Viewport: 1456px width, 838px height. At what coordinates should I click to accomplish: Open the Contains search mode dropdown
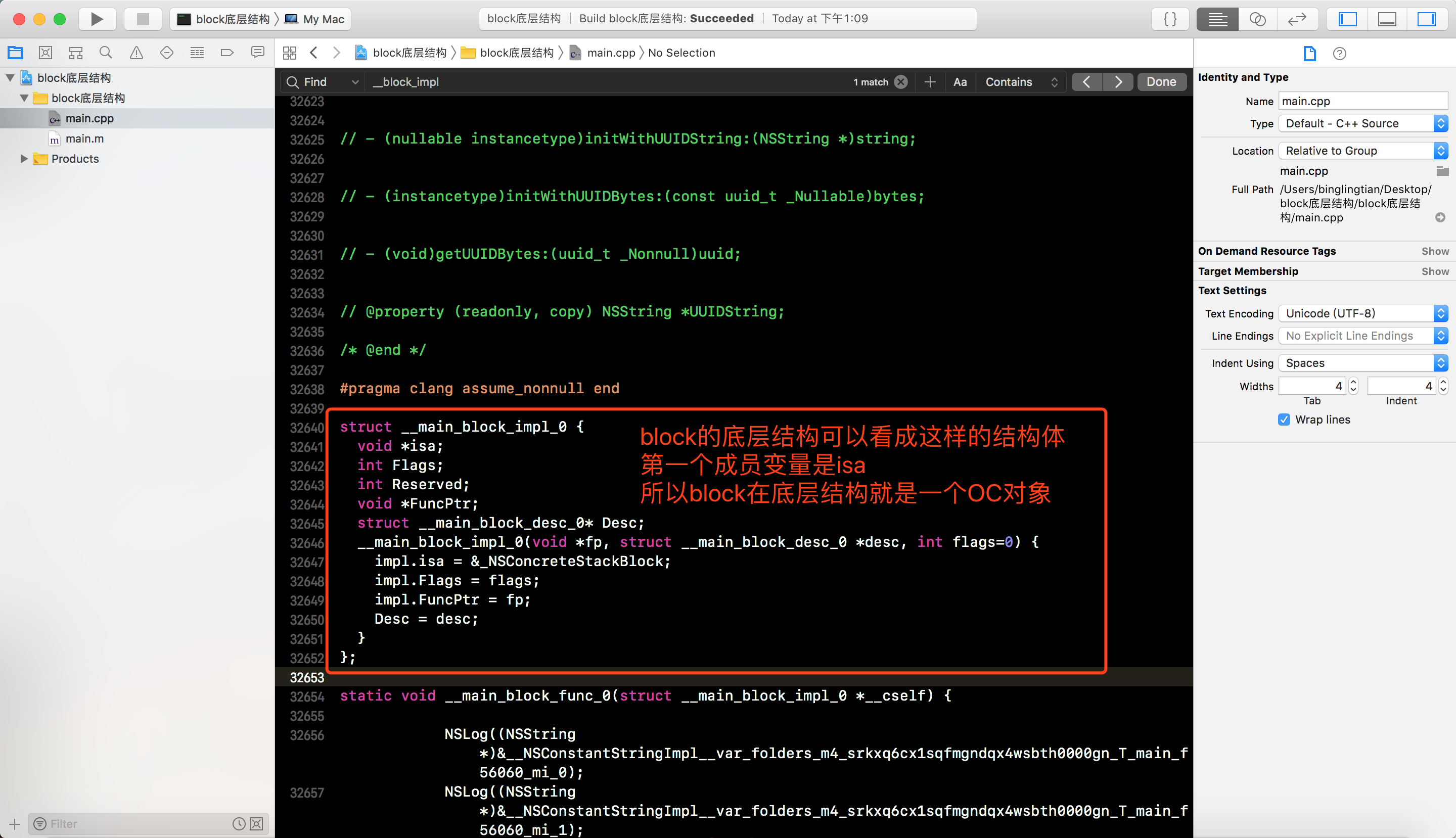click(x=1021, y=82)
